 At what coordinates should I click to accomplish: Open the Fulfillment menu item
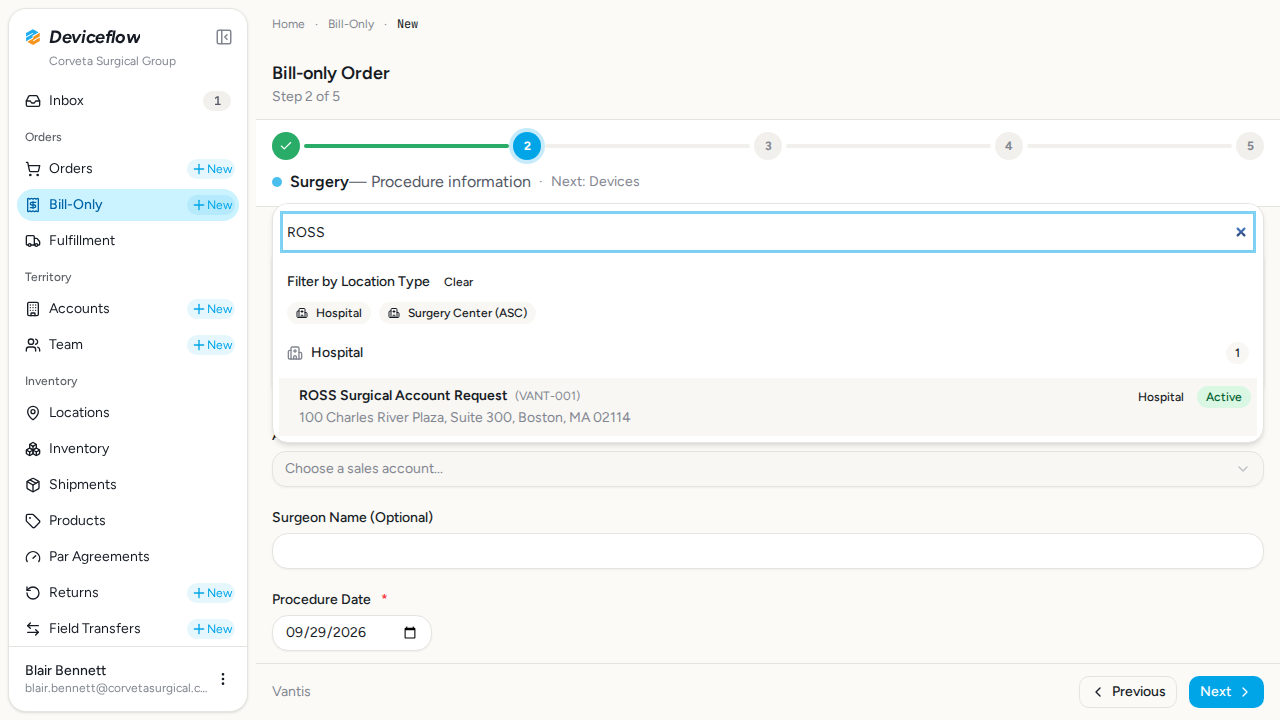128,241
